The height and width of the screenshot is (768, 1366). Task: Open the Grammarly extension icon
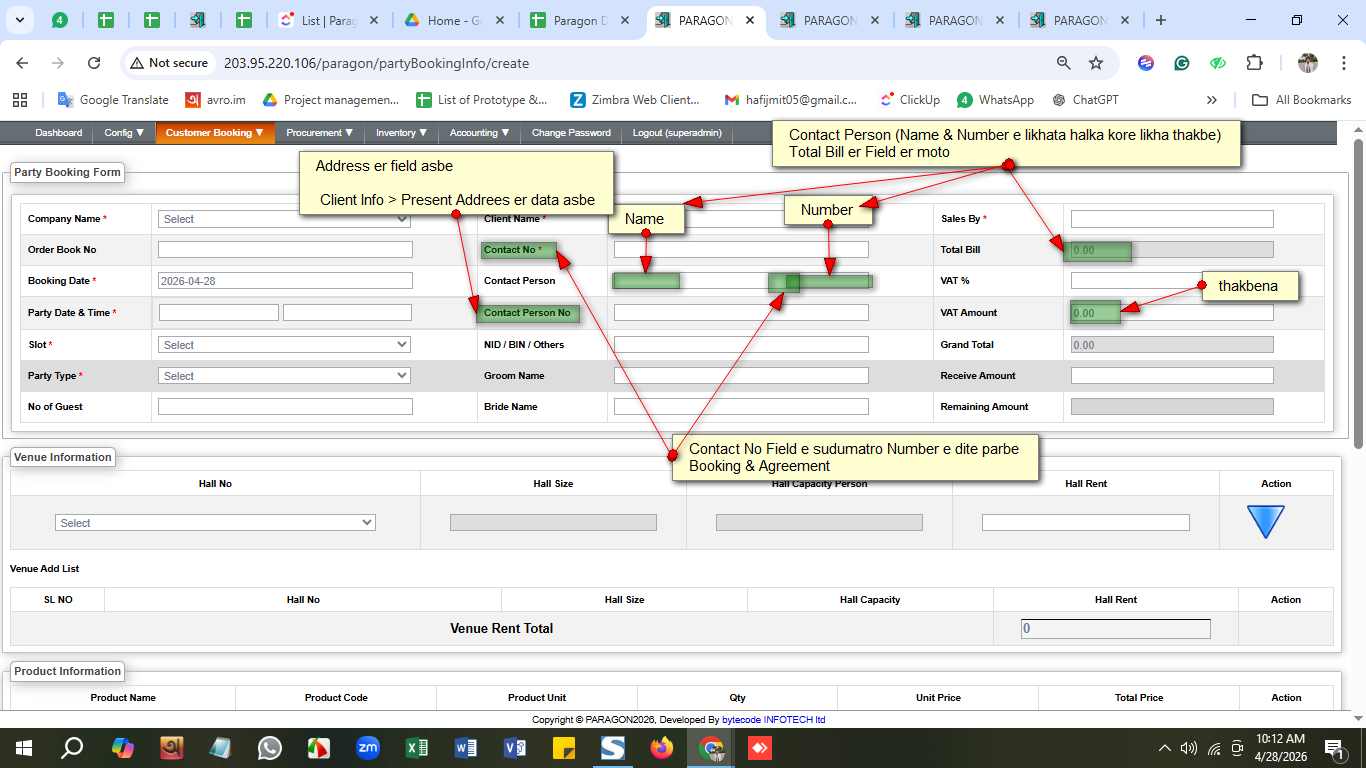coord(1182,63)
